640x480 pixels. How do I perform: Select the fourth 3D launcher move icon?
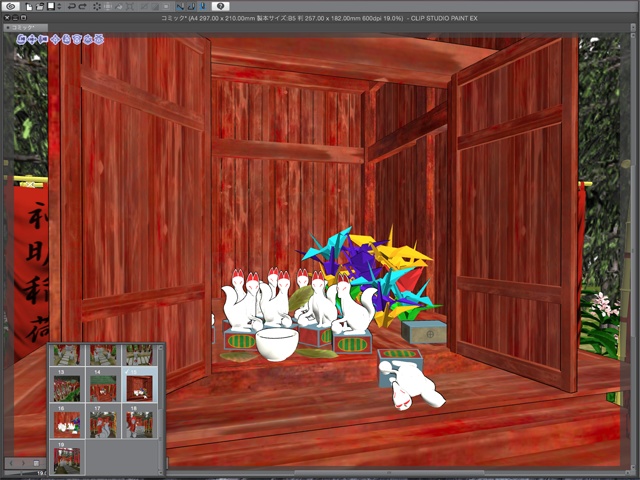tap(56, 40)
